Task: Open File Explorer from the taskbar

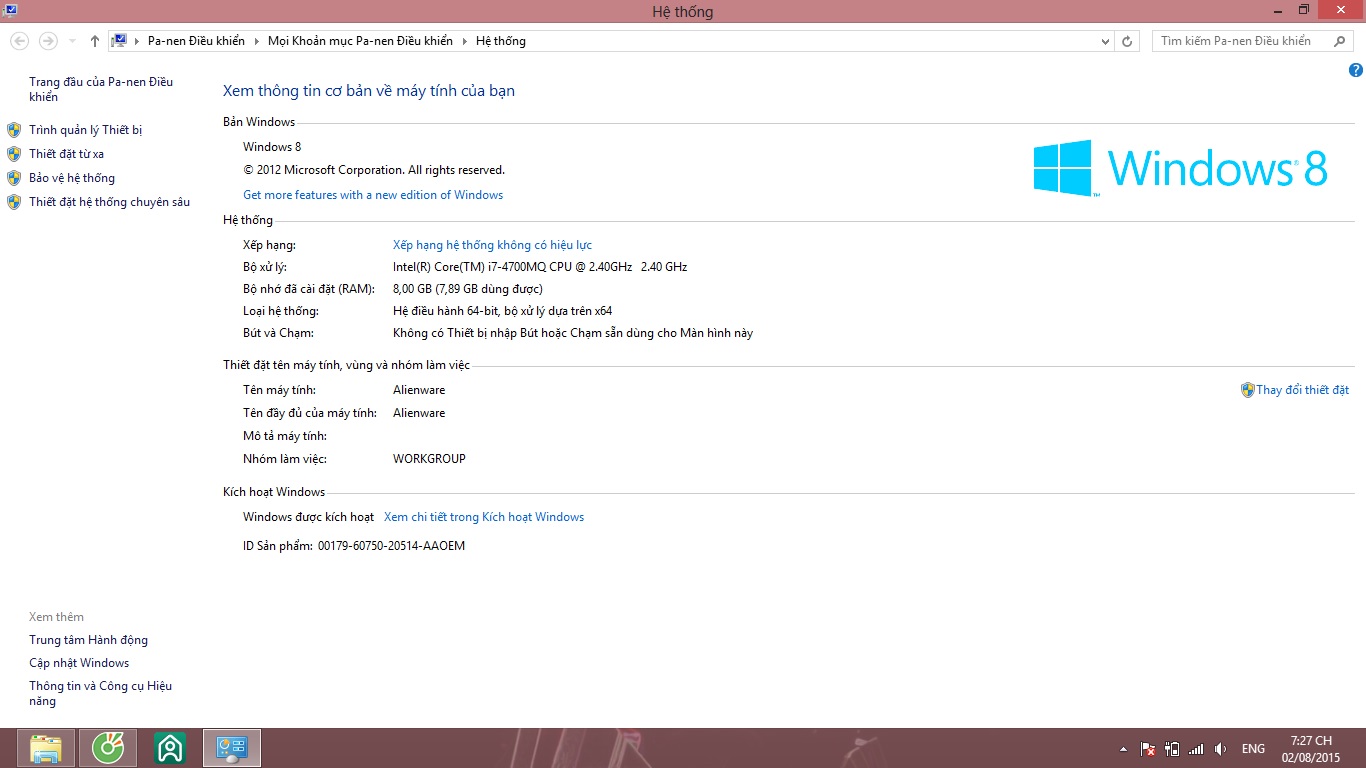Action: [x=46, y=748]
